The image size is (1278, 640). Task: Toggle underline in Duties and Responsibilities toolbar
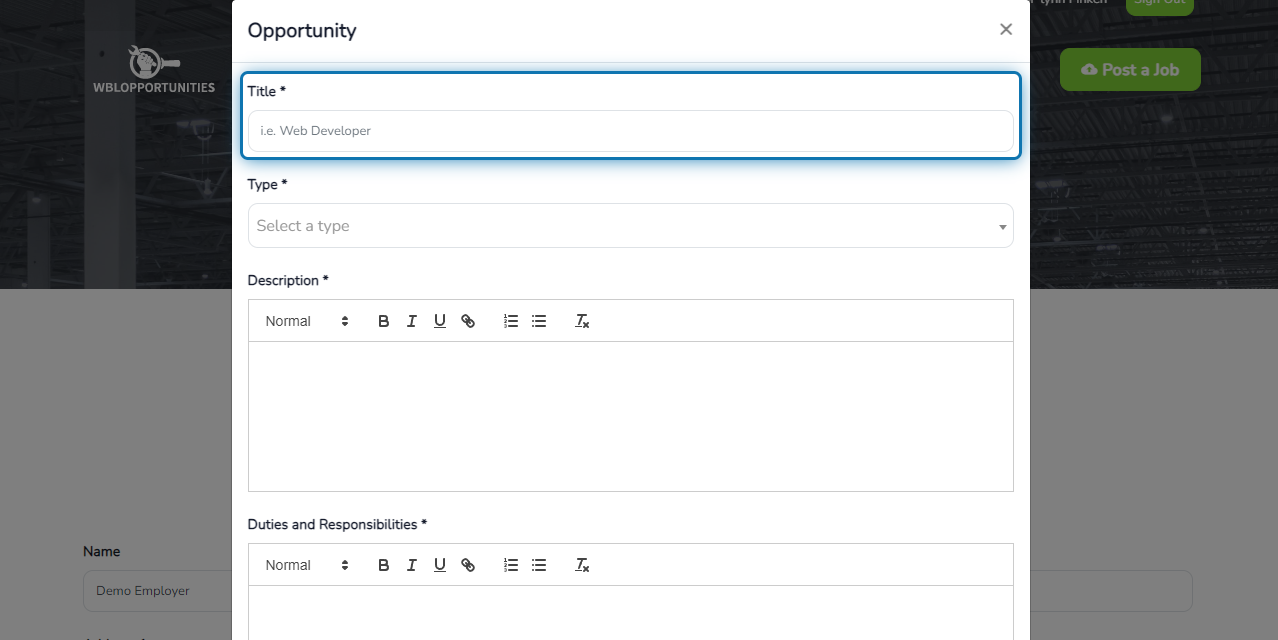click(x=439, y=565)
